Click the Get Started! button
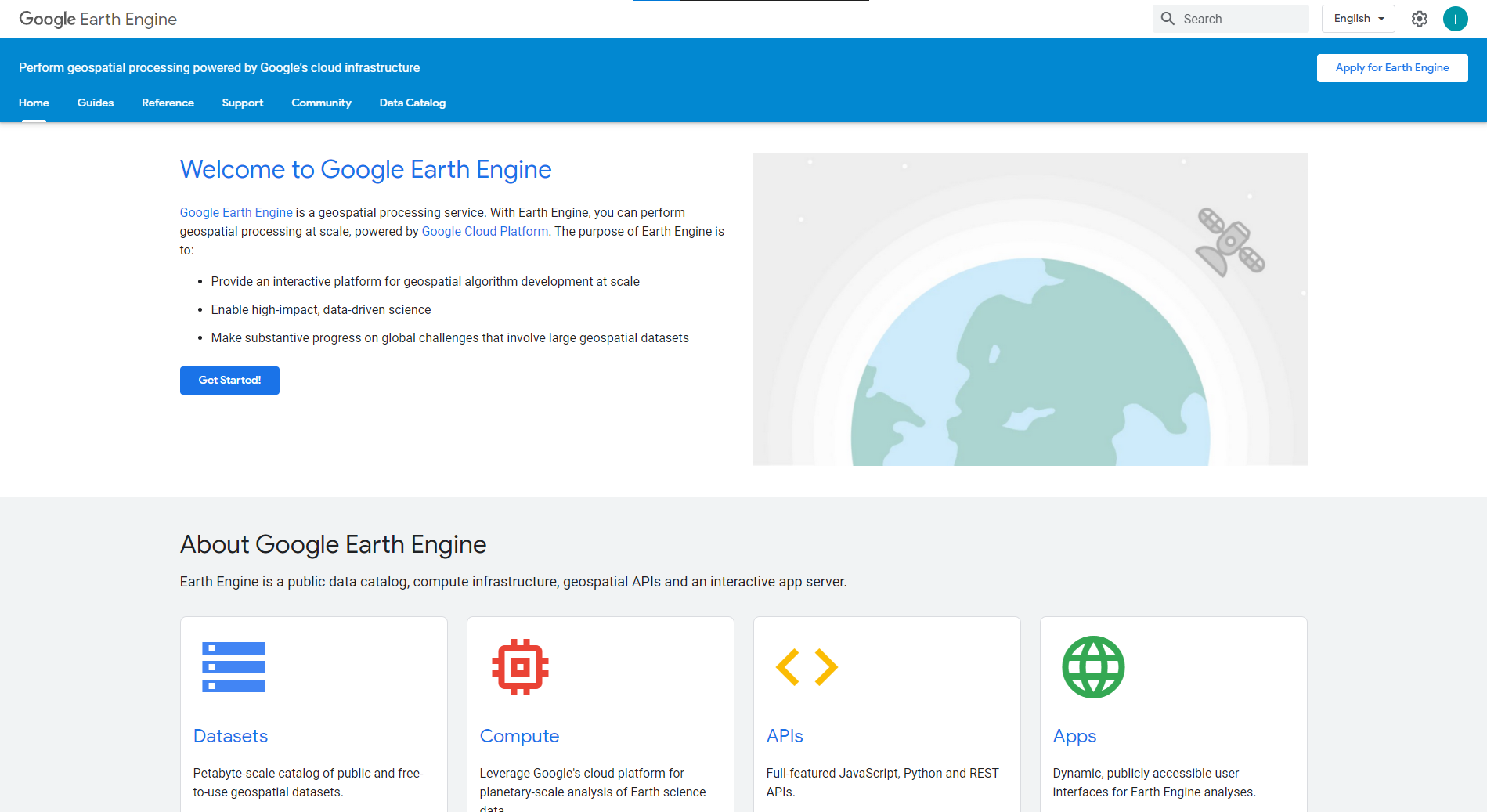This screenshot has width=1487, height=812. coord(229,381)
